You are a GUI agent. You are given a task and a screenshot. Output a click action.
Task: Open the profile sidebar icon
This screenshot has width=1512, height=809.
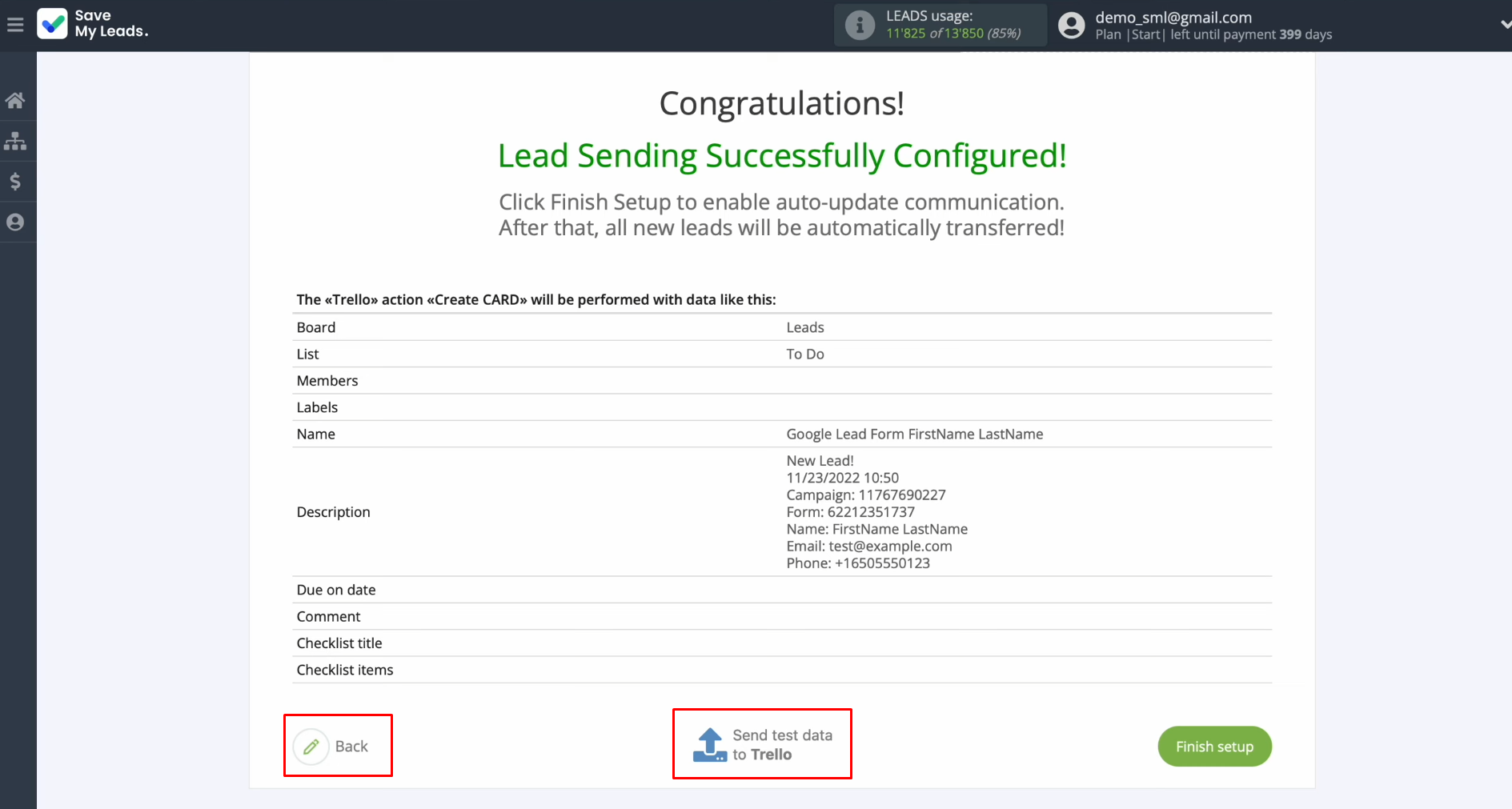click(15, 222)
